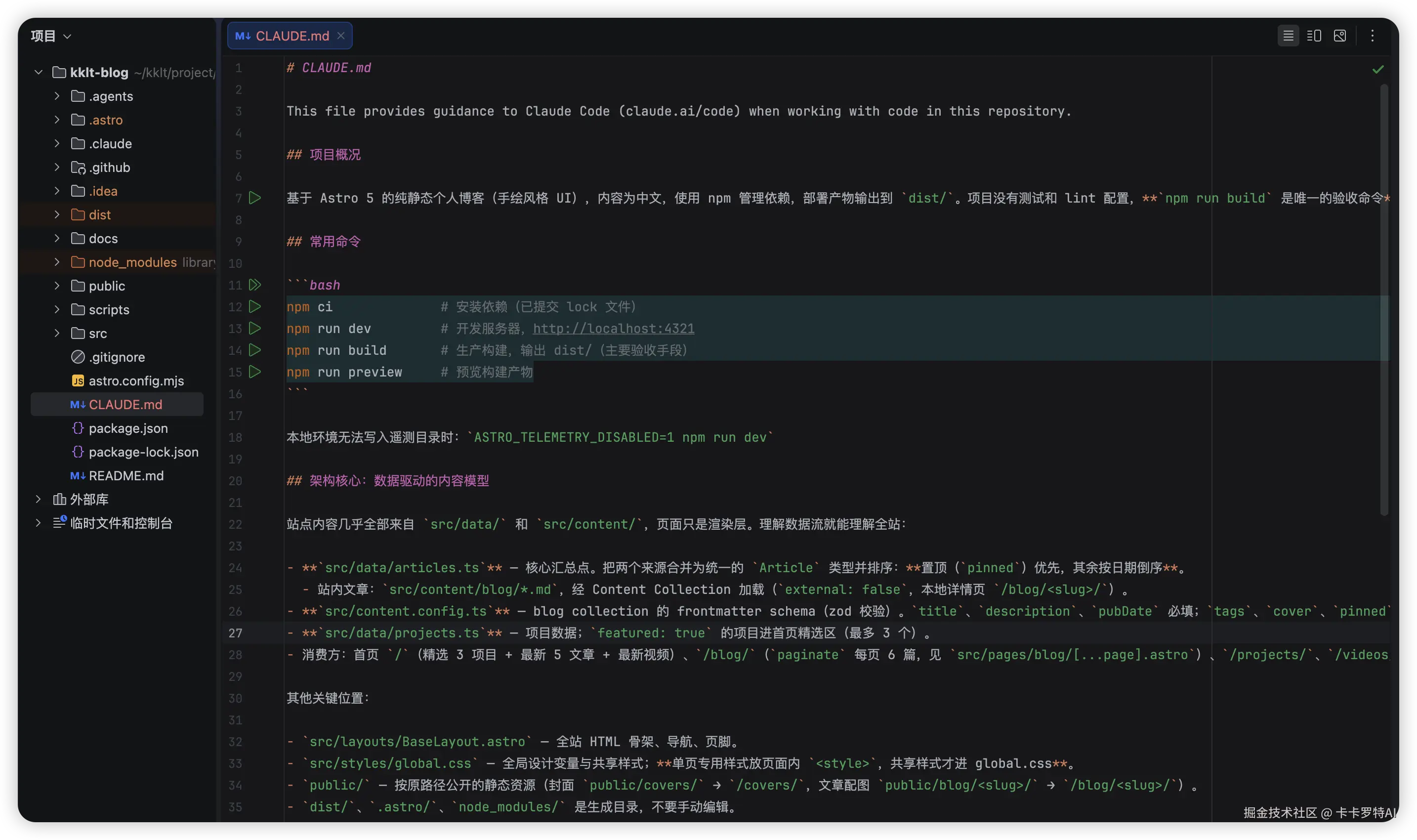1417x840 pixels.
Task: Run the npm run preview command
Action: [x=255, y=372]
